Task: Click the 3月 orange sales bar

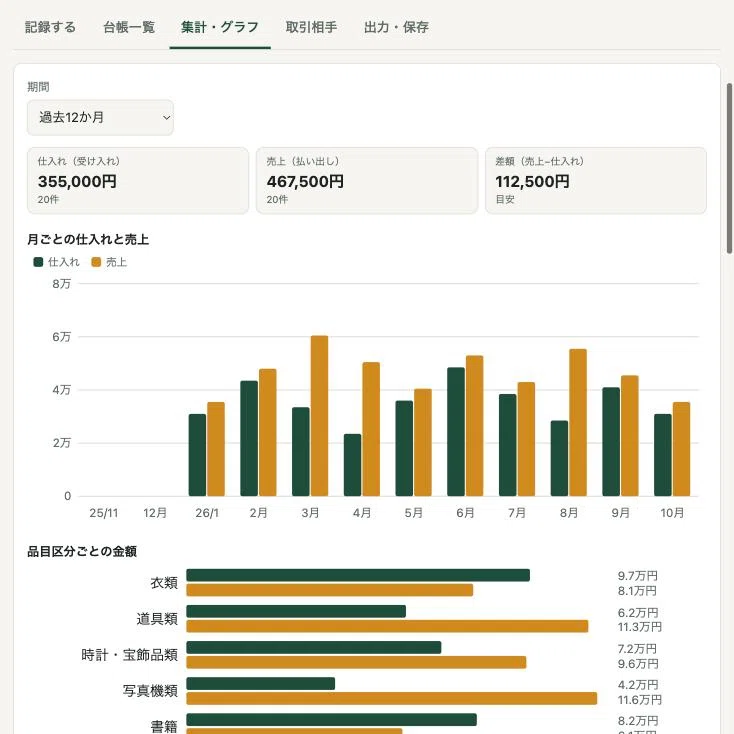Action: pyautogui.click(x=319, y=416)
